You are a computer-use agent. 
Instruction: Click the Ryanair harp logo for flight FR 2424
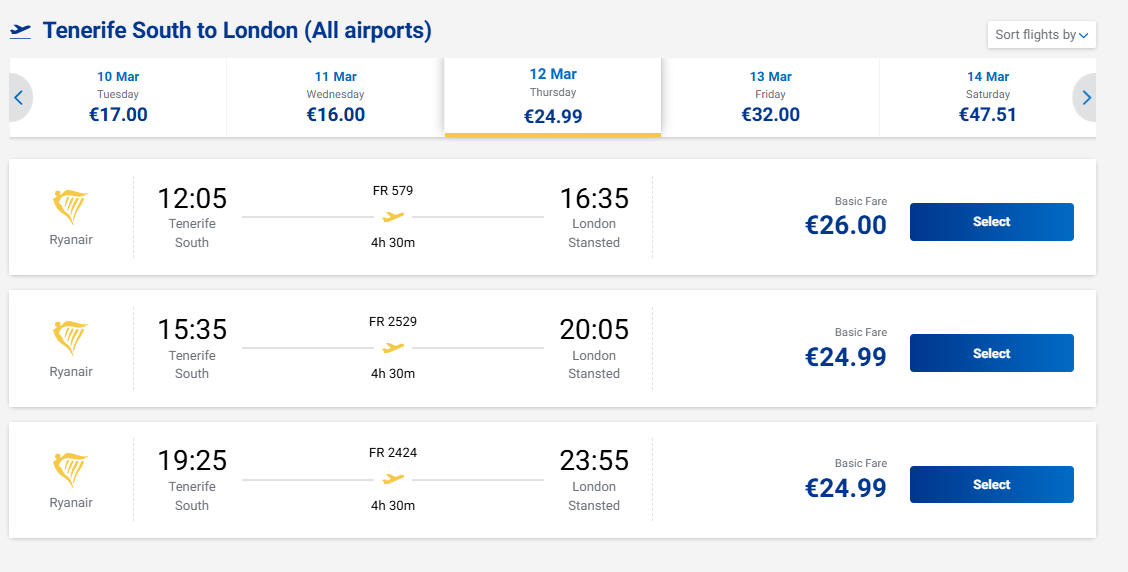pyautogui.click(x=70, y=470)
